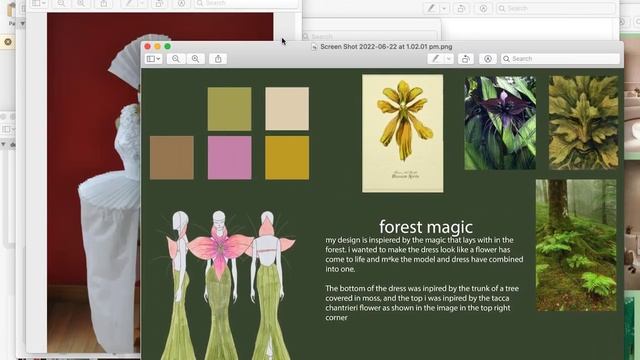The image size is (640, 360).
Task: Maximize the front window with the green button
Action: click(167, 47)
